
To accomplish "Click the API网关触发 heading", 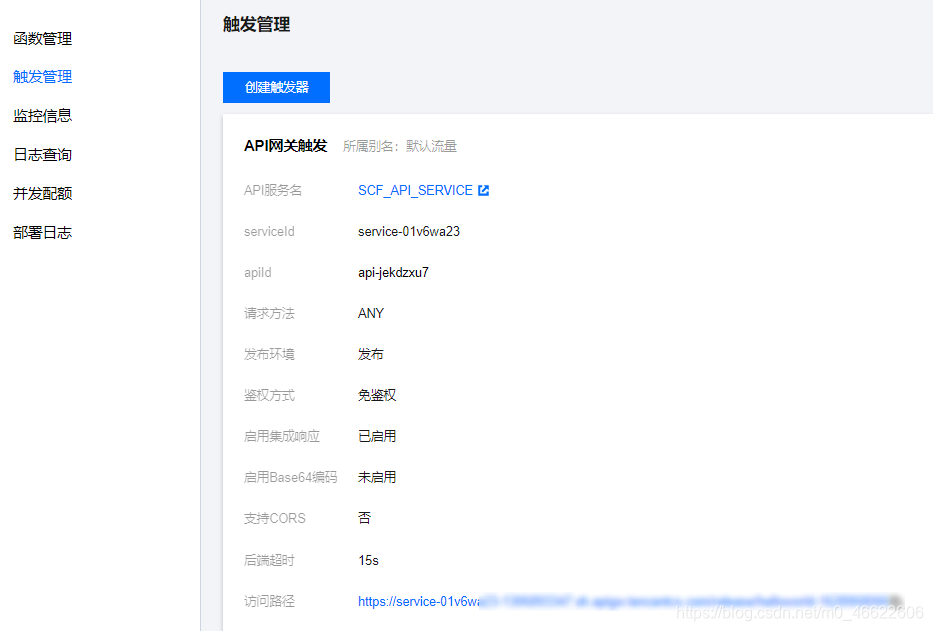I will click(286, 146).
